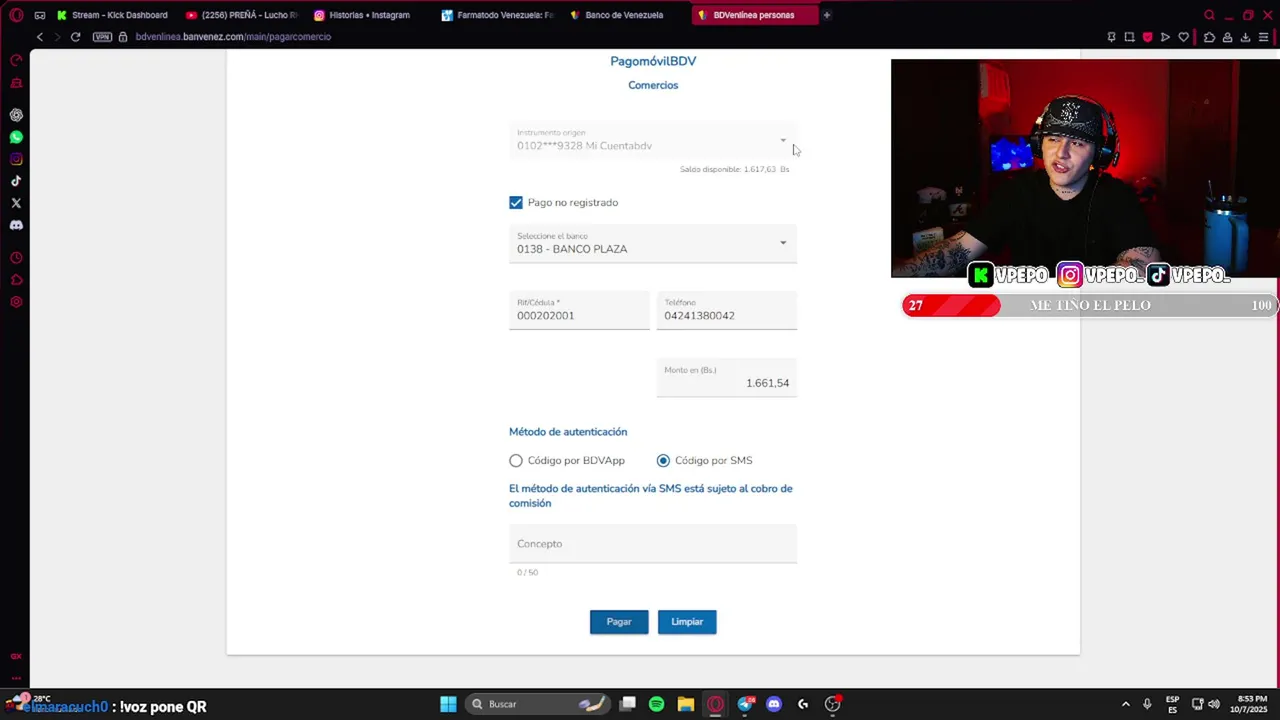This screenshot has width=1280, height=720.
Task: Open Spotify from the taskbar
Action: [656, 704]
